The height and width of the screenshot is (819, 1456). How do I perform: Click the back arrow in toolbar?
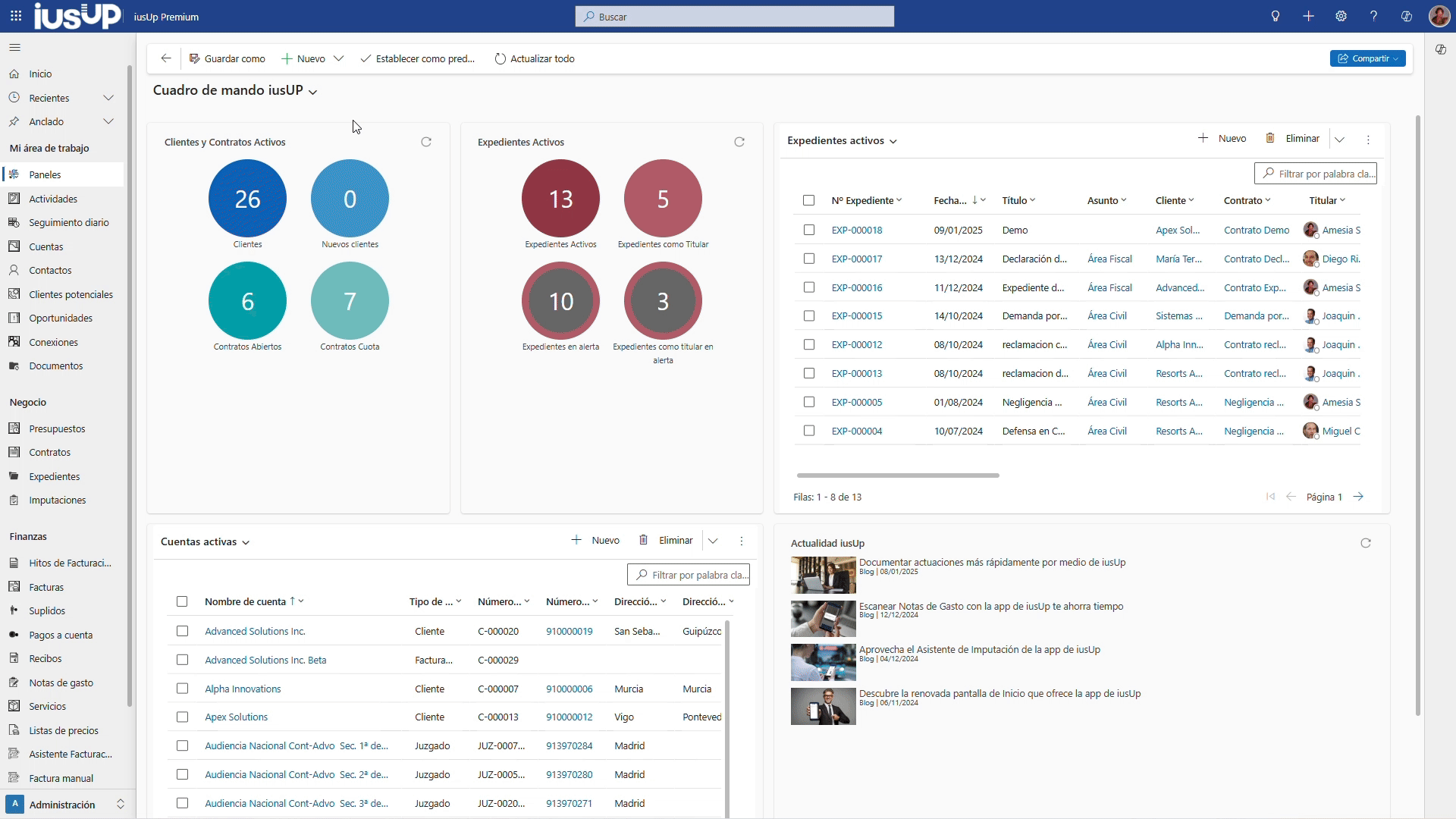click(166, 58)
